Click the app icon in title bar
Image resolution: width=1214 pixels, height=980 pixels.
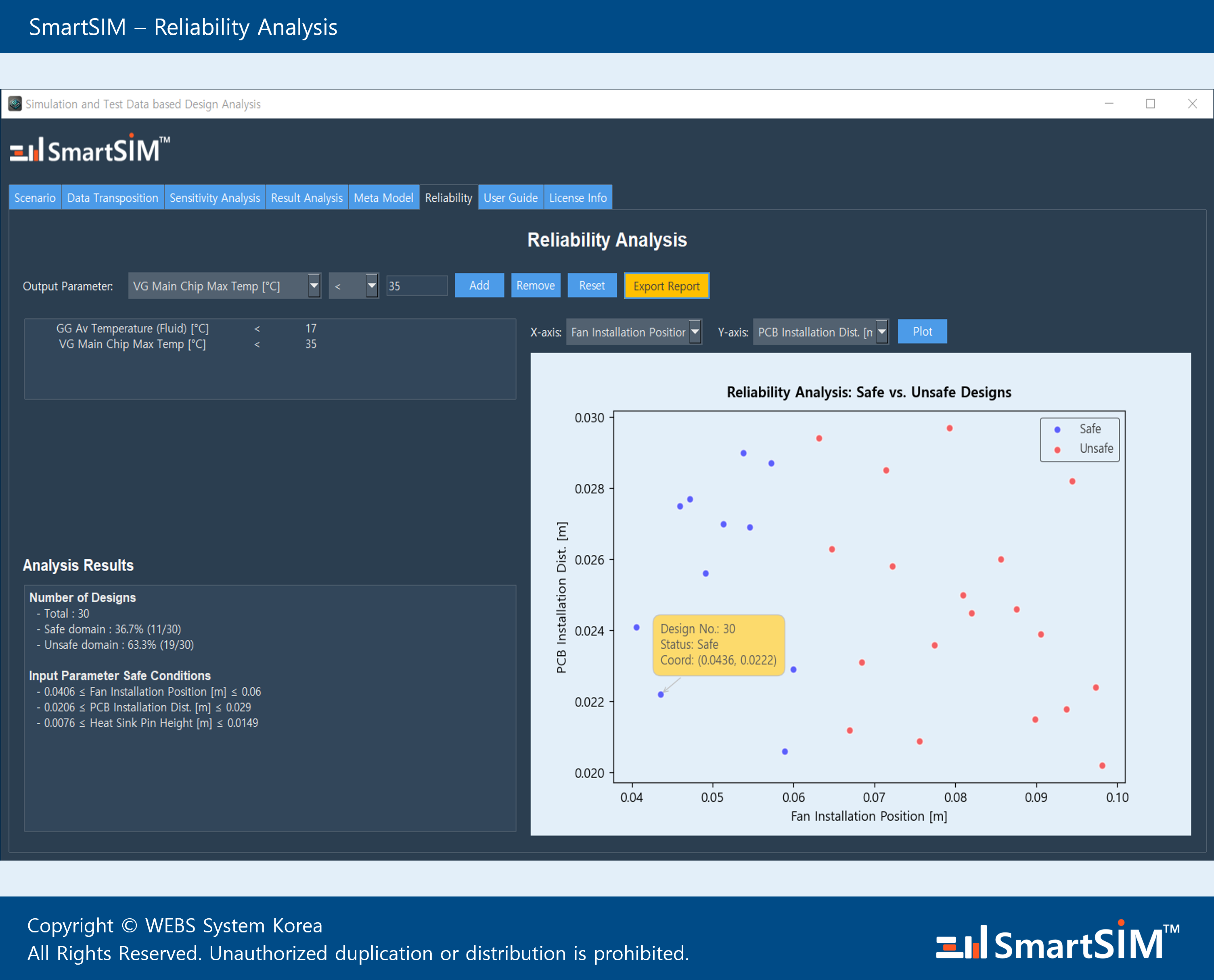click(x=15, y=104)
